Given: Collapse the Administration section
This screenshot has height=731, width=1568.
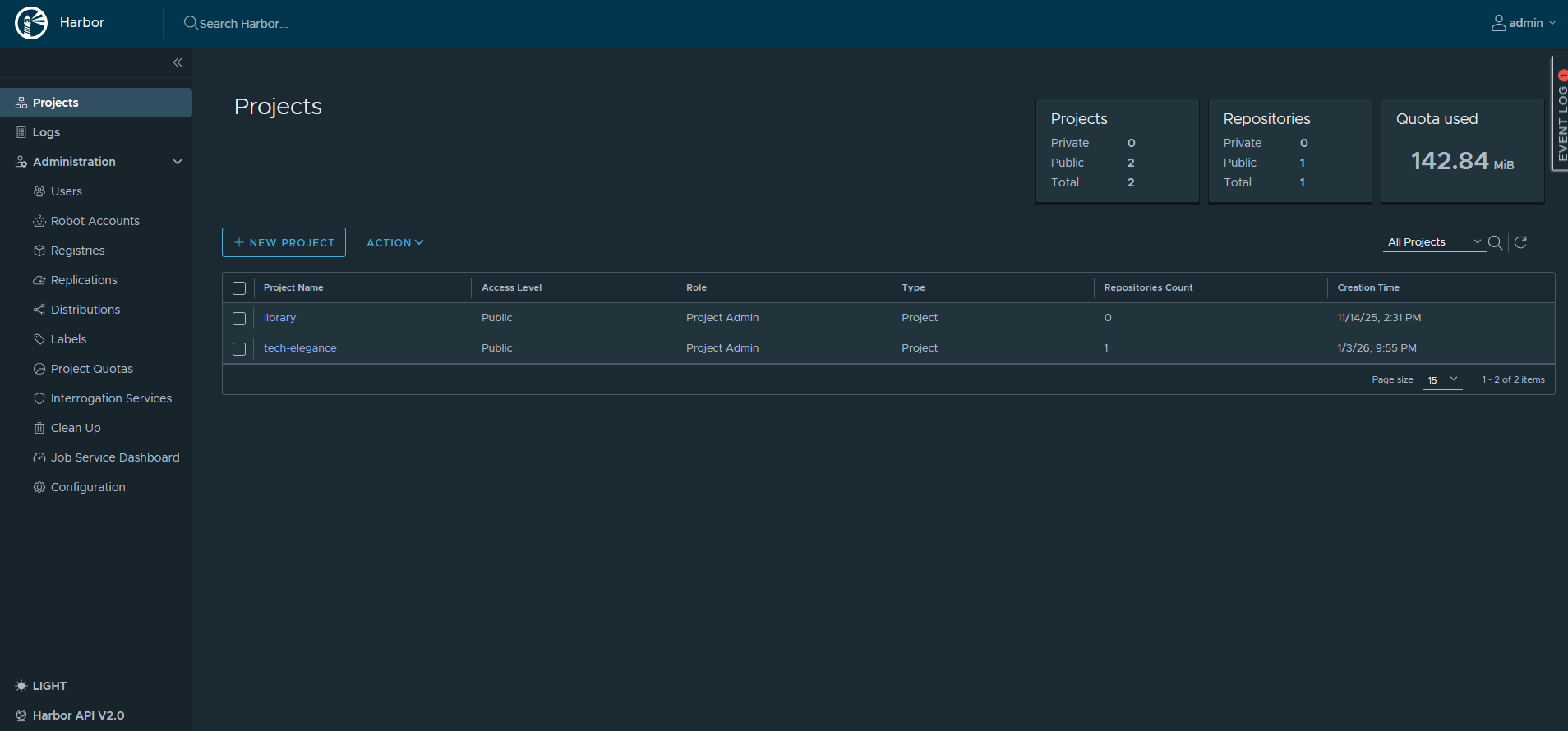Looking at the screenshot, I should pyautogui.click(x=178, y=162).
